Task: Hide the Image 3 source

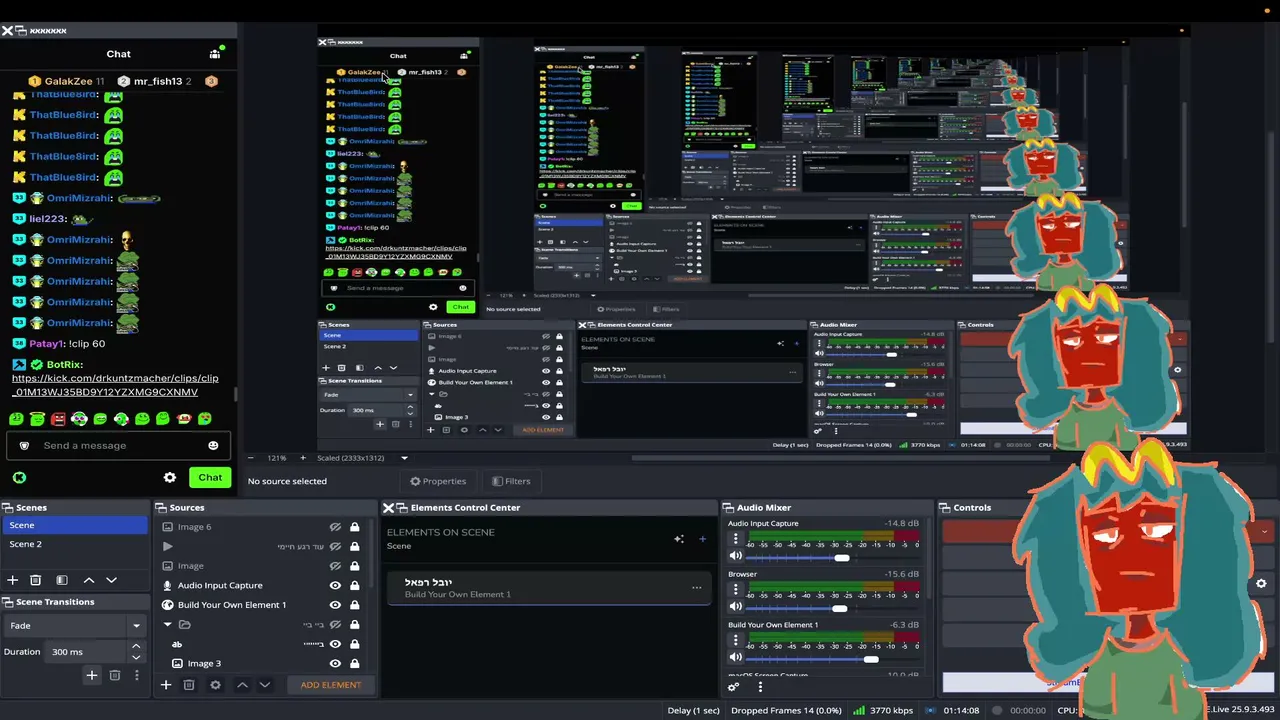Action: (x=335, y=663)
